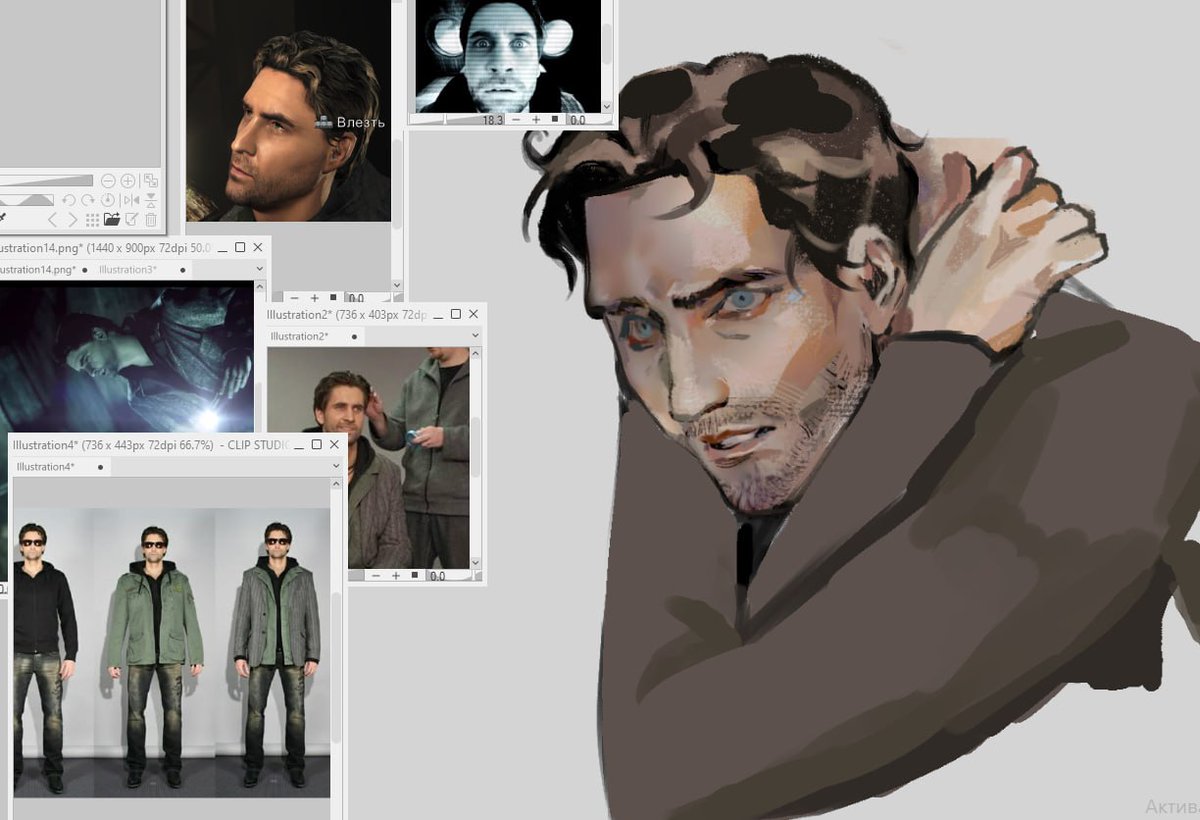Screen dimensions: 1200x820
Task: Click the fit square icon beside 18.3
Action: point(555,119)
